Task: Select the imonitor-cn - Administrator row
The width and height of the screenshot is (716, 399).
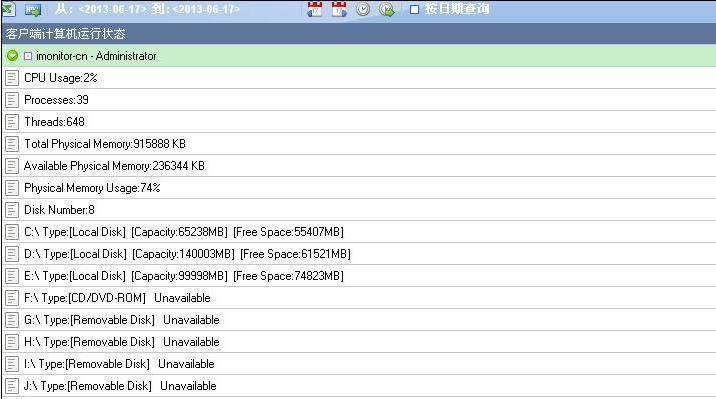Action: click(359, 56)
